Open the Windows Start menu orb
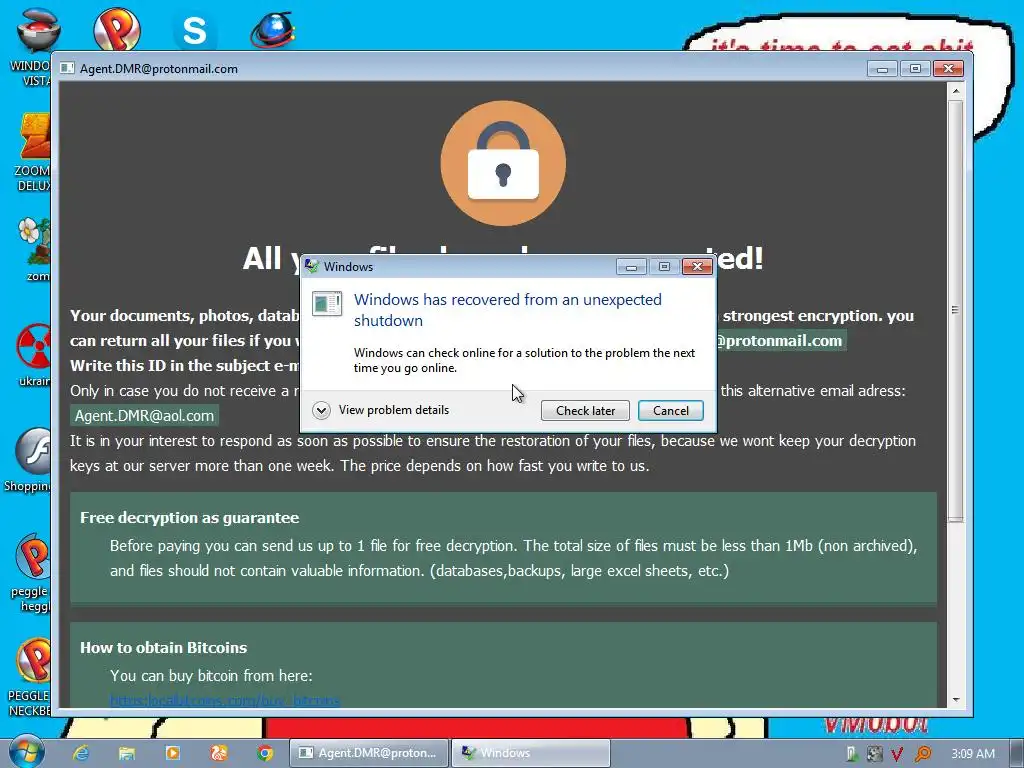1024x768 pixels. (26, 752)
